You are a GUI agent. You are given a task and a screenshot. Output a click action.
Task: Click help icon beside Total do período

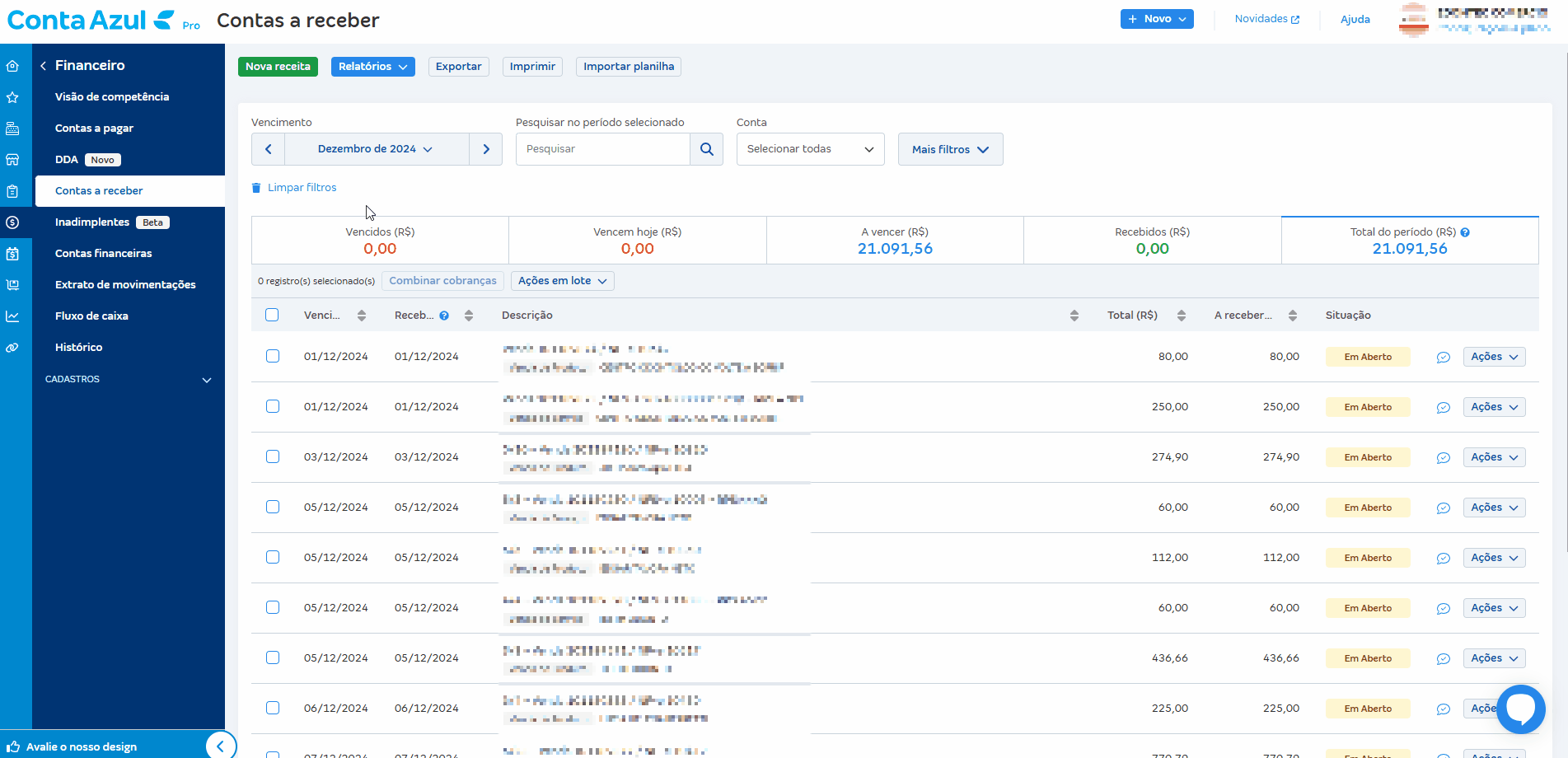pos(1465,232)
